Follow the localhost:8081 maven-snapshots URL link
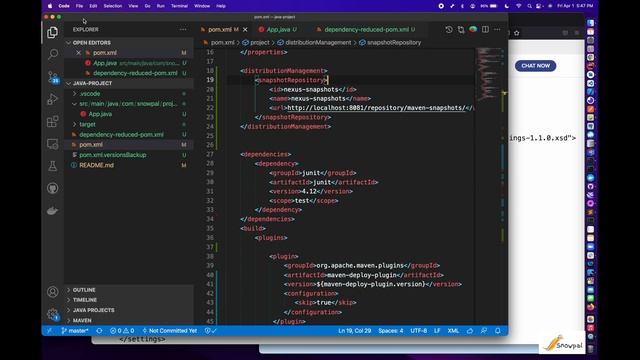The image size is (640, 360). [376, 108]
